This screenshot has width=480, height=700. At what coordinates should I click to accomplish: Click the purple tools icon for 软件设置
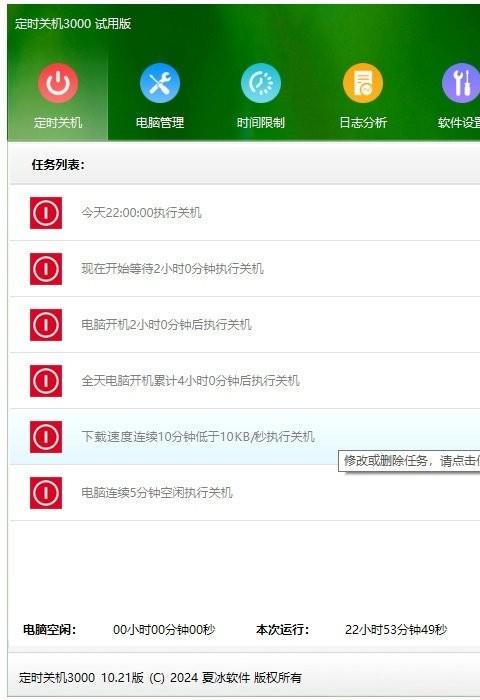461,83
